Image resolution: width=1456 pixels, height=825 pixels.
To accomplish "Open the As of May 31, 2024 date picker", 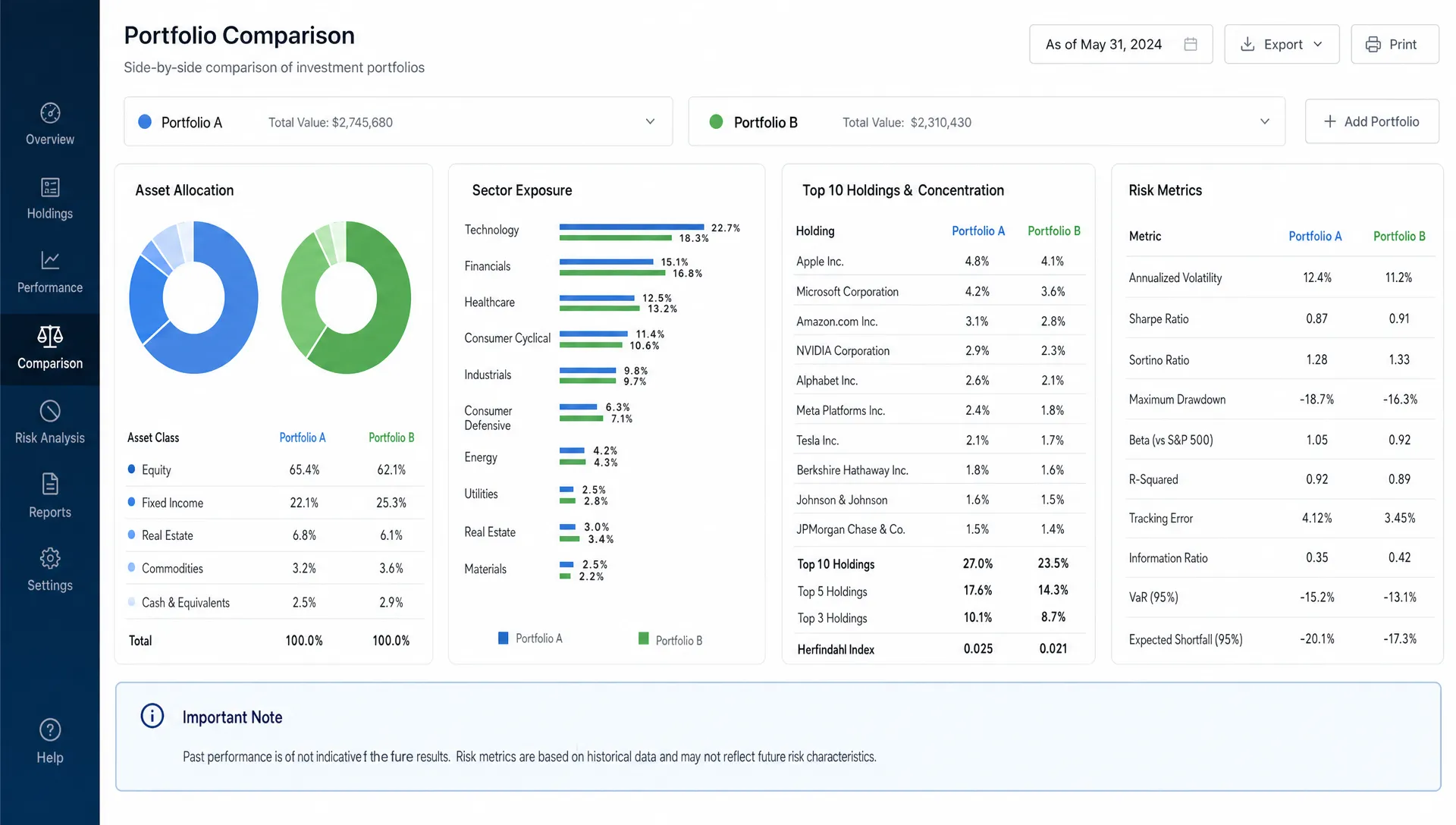I will pyautogui.click(x=1121, y=44).
